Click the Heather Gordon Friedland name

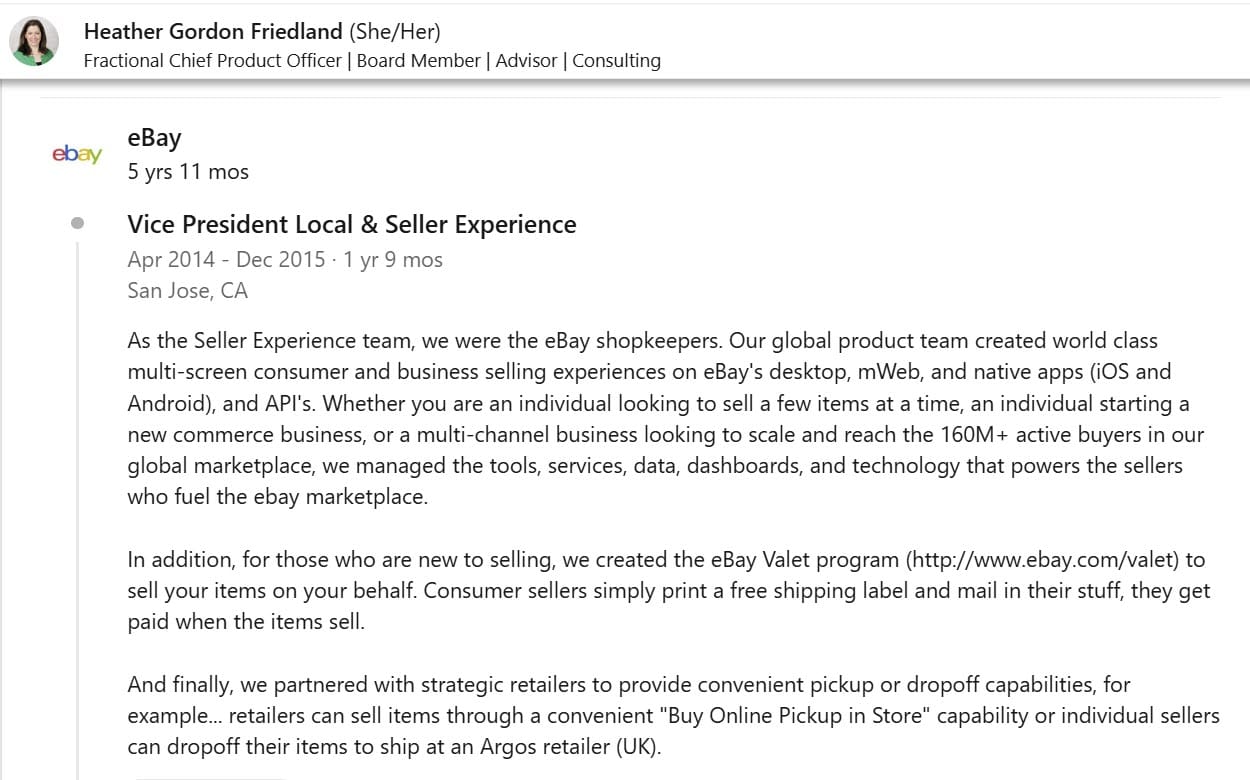pos(213,31)
